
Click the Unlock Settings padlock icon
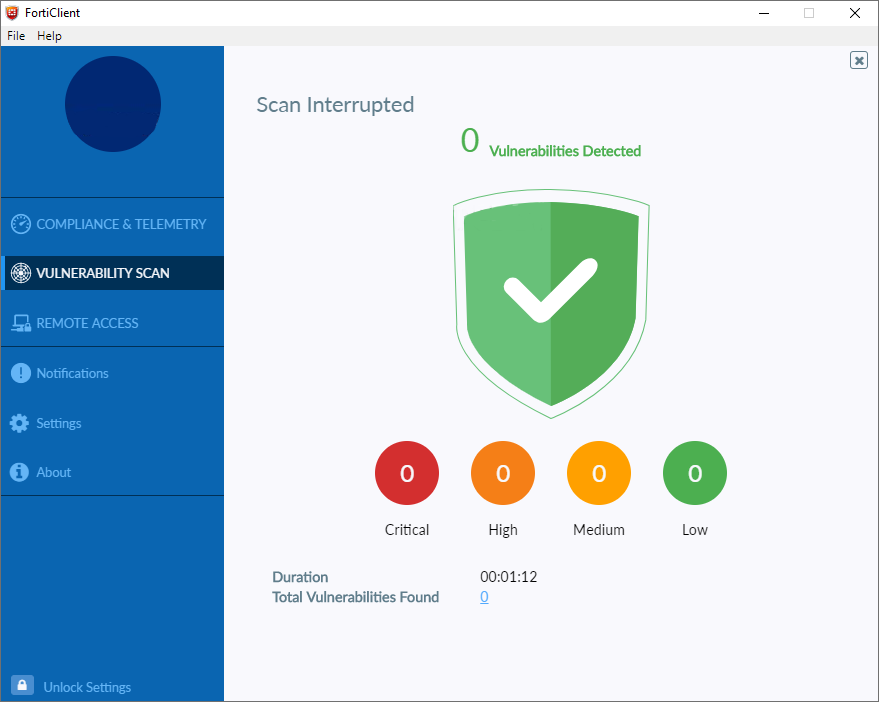tap(23, 686)
